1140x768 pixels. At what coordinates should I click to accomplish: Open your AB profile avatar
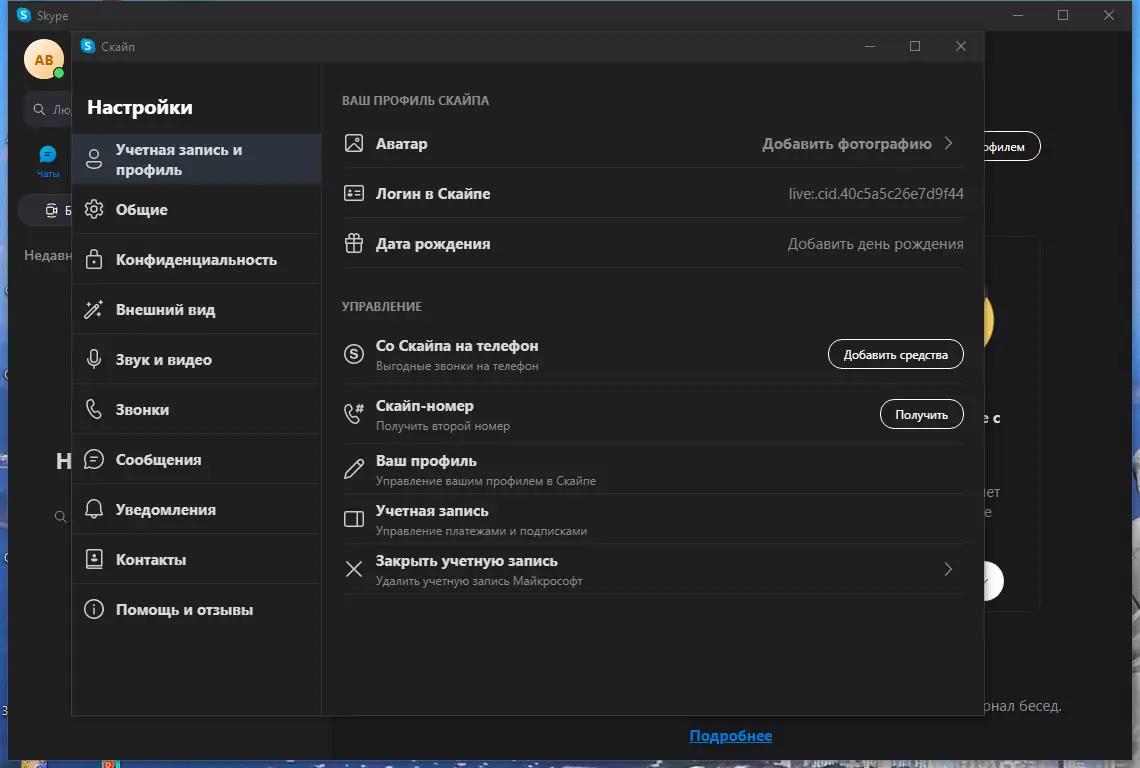(43, 59)
